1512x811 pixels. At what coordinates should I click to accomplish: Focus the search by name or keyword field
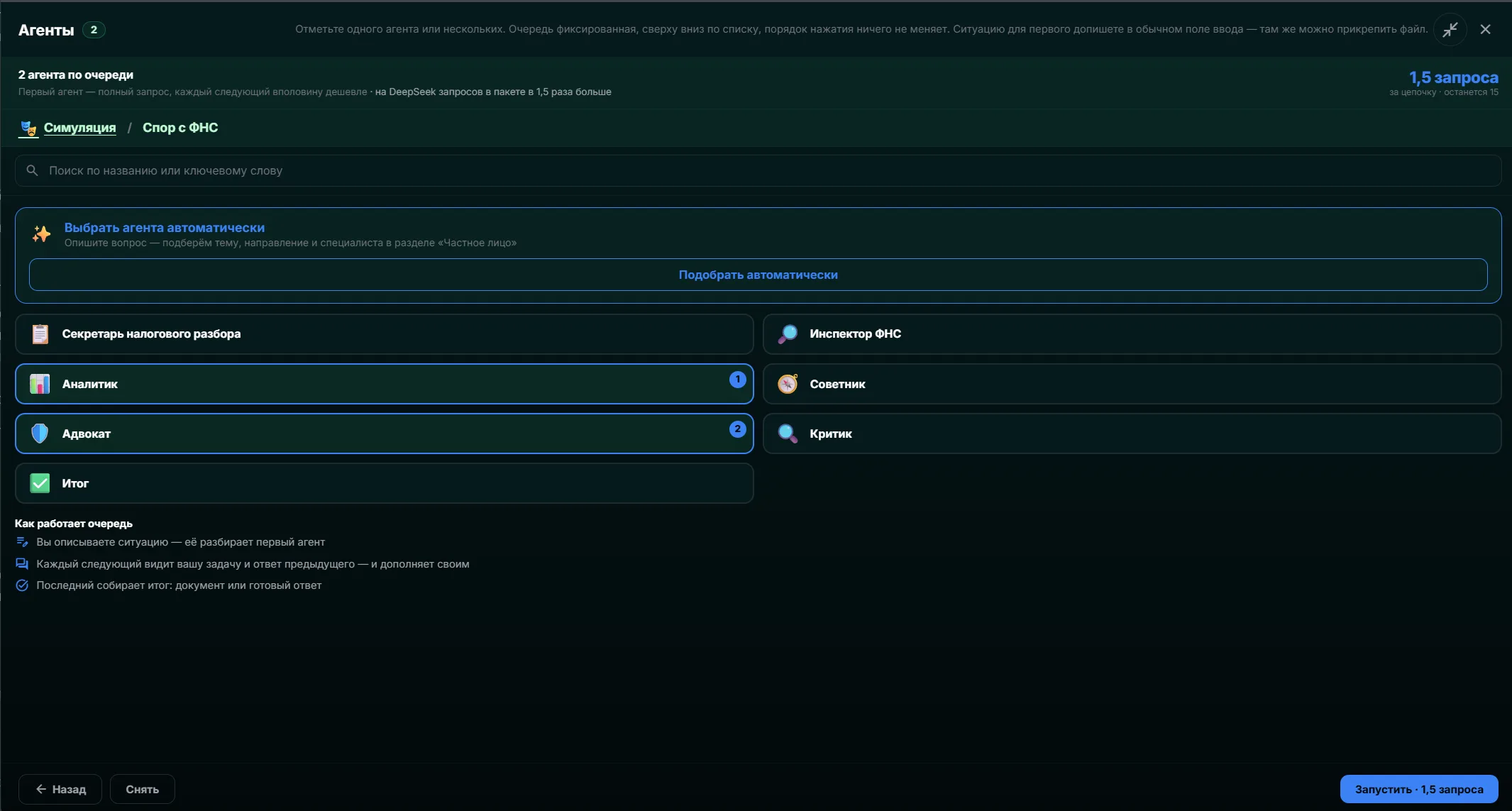click(x=758, y=171)
